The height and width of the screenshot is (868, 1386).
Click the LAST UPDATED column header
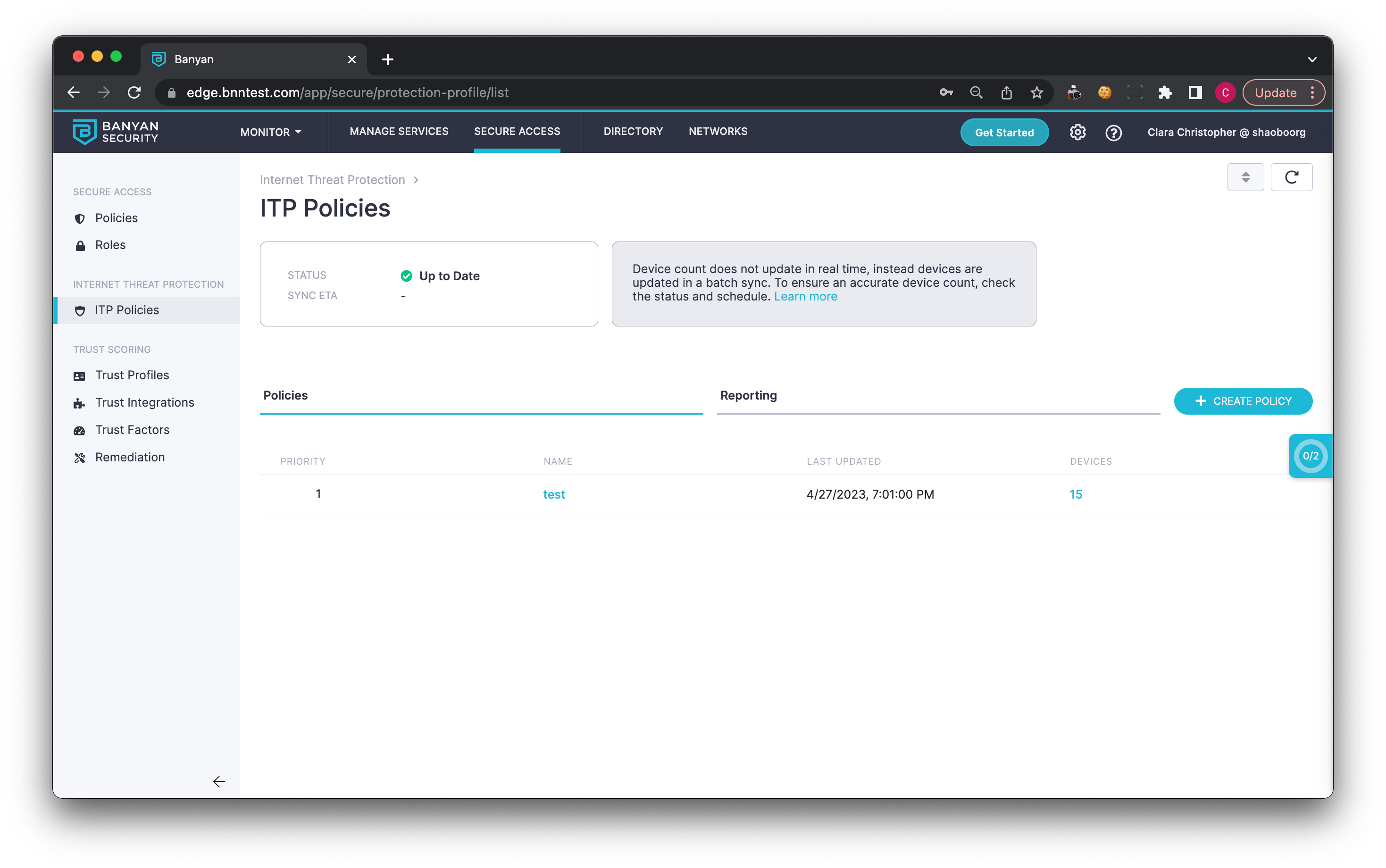tap(843, 461)
